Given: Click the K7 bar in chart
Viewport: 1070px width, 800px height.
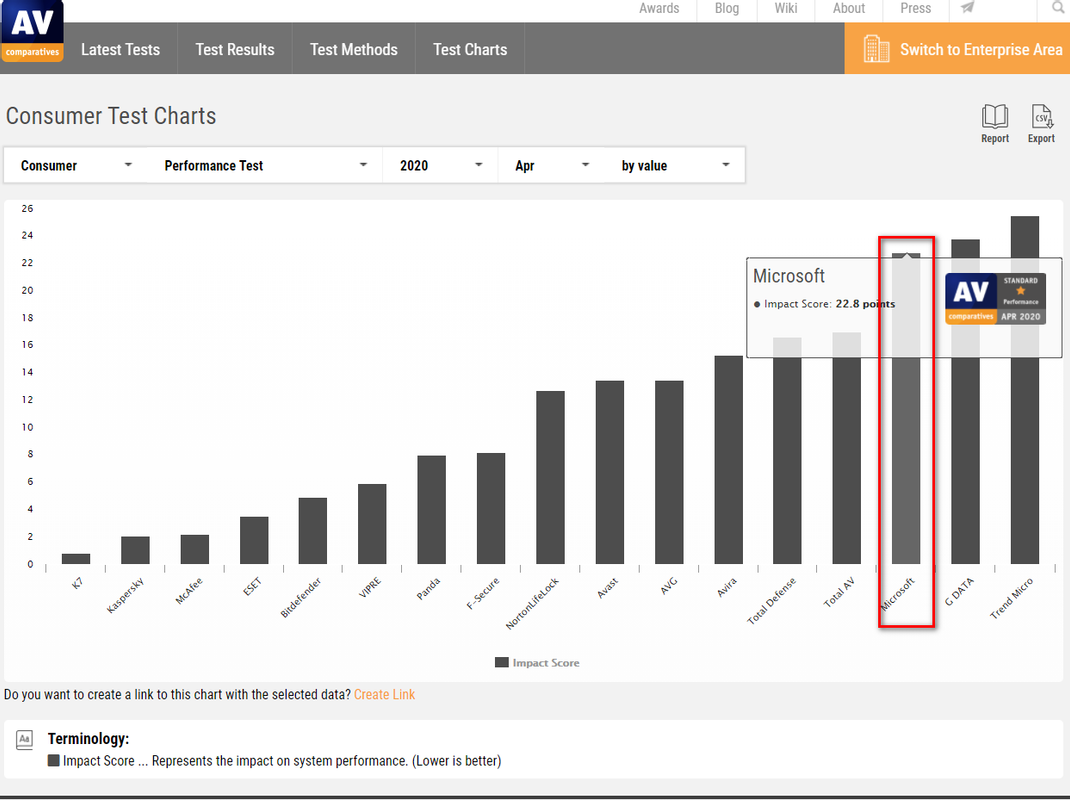Looking at the screenshot, I should (x=76, y=558).
